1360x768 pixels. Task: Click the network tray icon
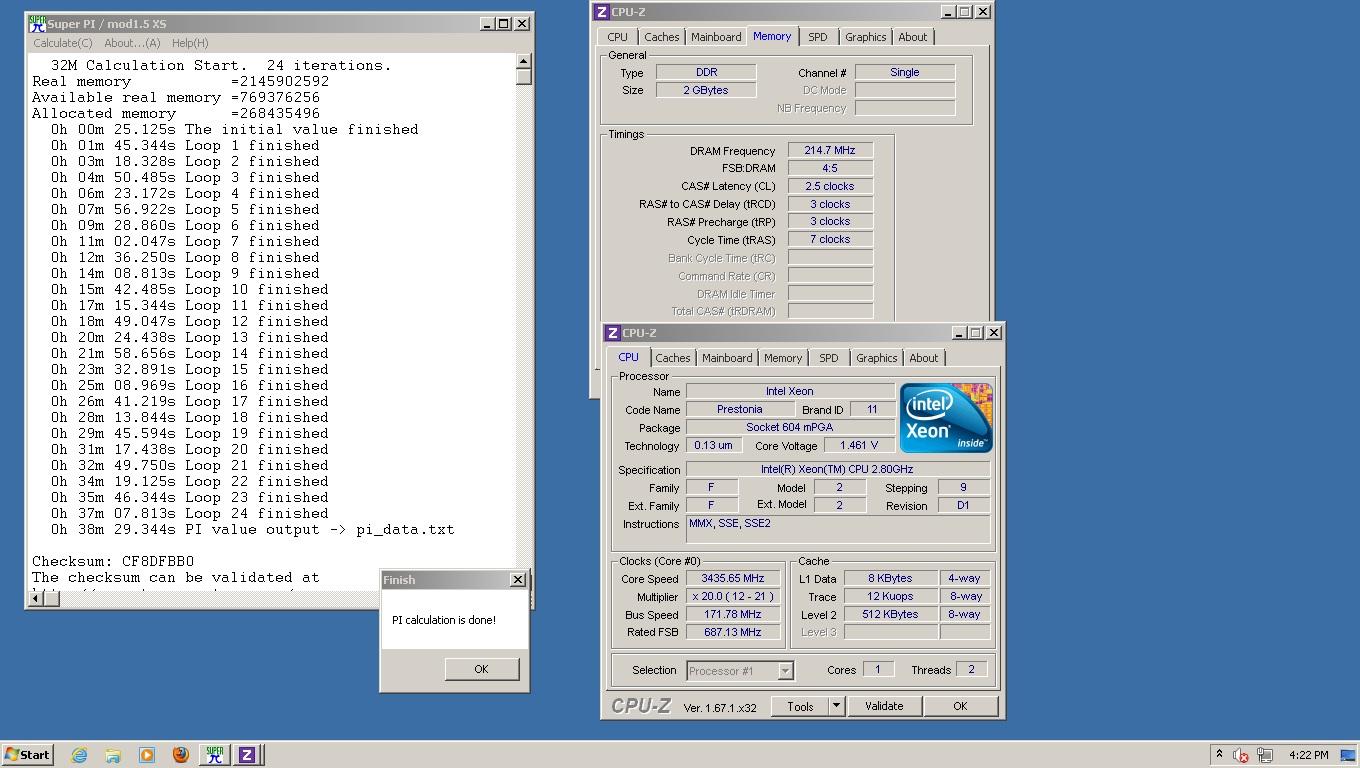pos(1265,755)
